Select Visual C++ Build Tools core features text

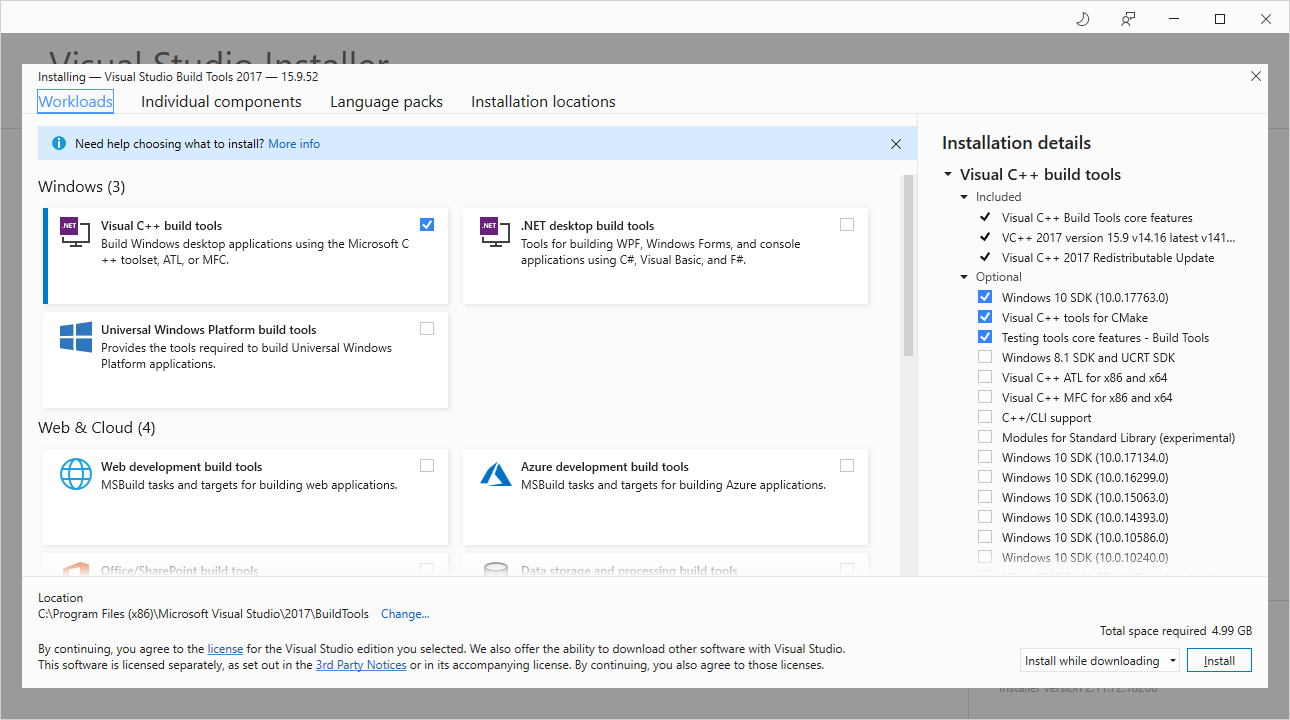(1097, 217)
